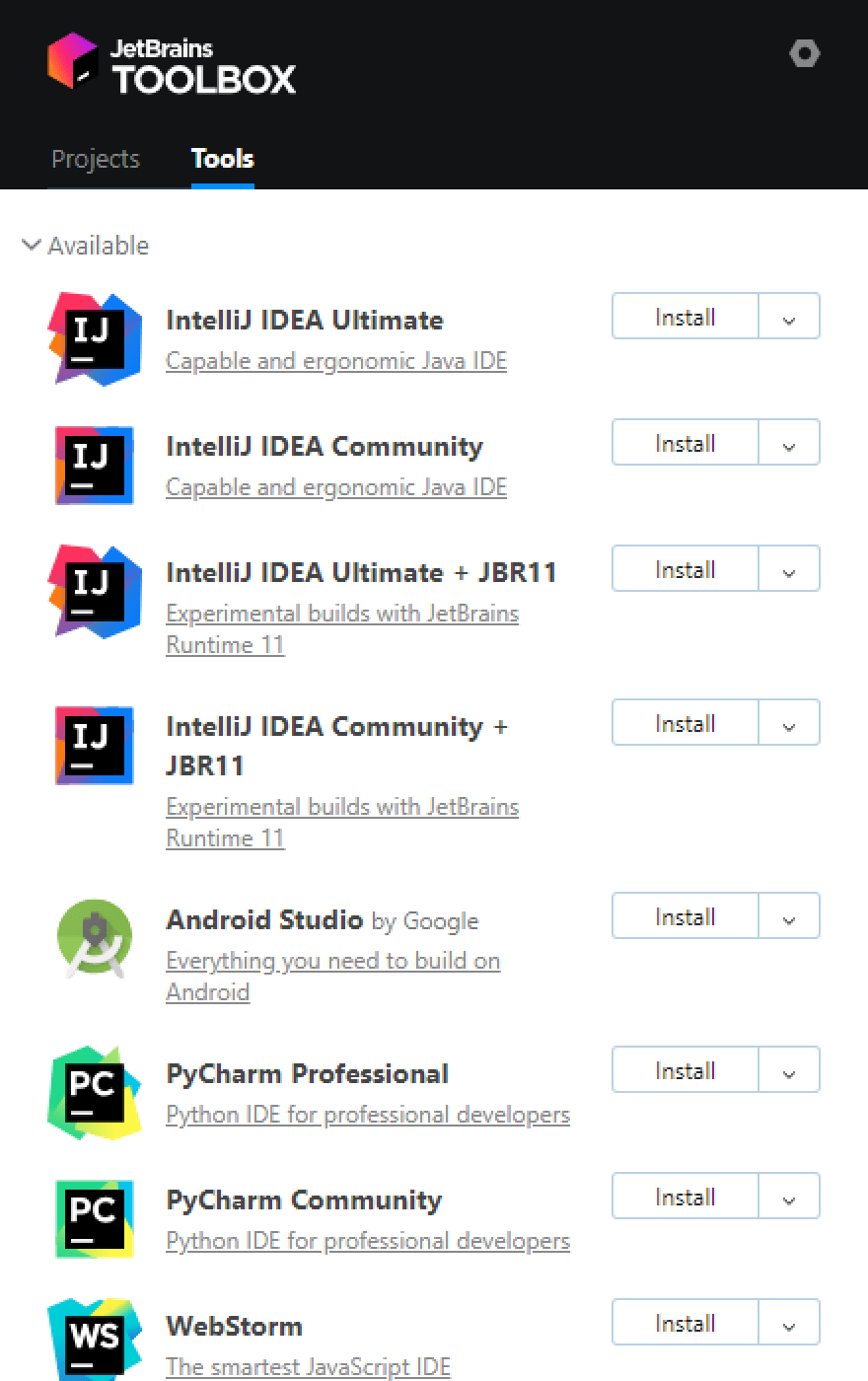Select the Android Studio icon
This screenshot has width=868, height=1381.
click(x=95, y=938)
